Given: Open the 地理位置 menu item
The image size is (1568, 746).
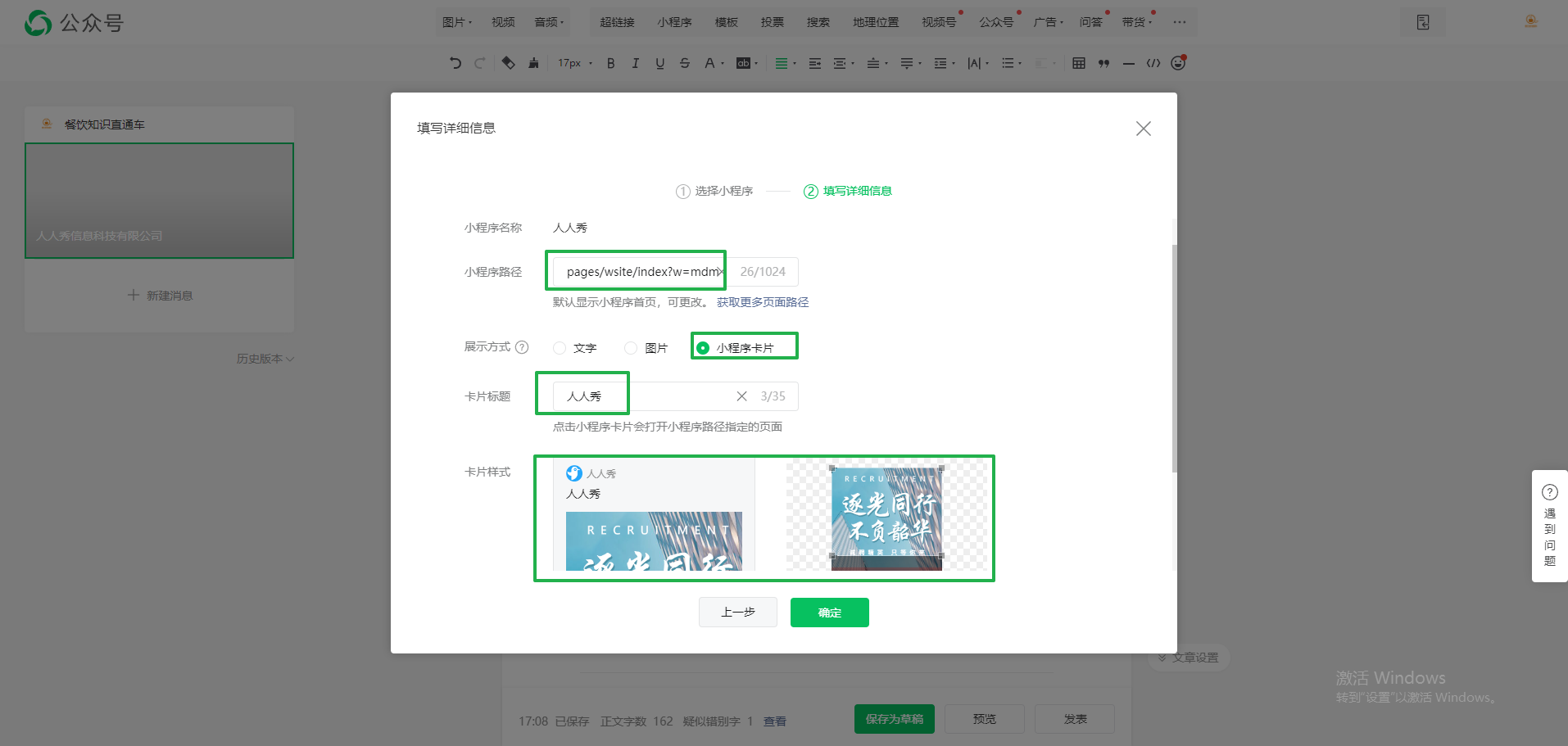Looking at the screenshot, I should [x=876, y=22].
